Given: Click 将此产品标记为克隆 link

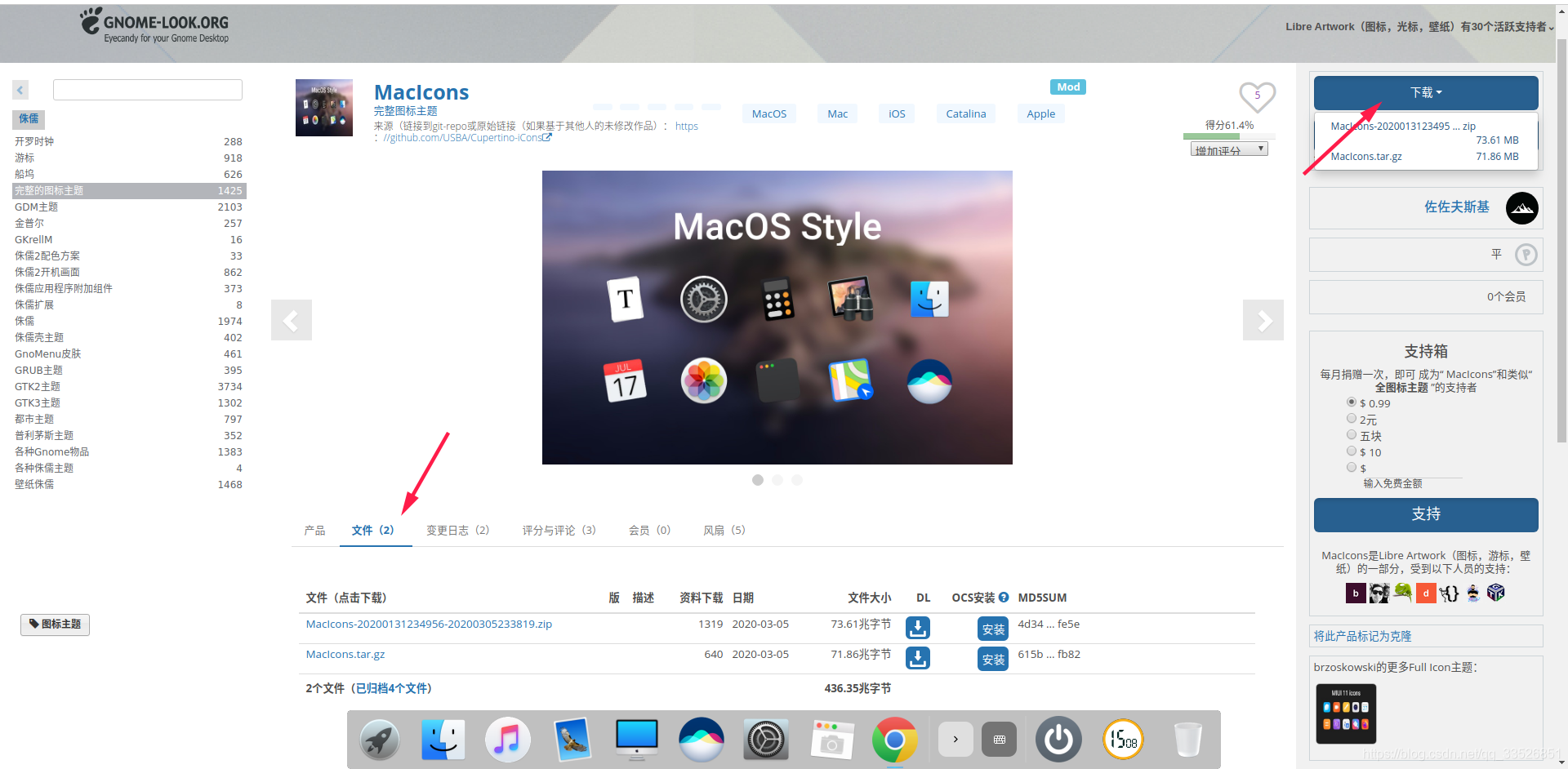Looking at the screenshot, I should point(1362,636).
